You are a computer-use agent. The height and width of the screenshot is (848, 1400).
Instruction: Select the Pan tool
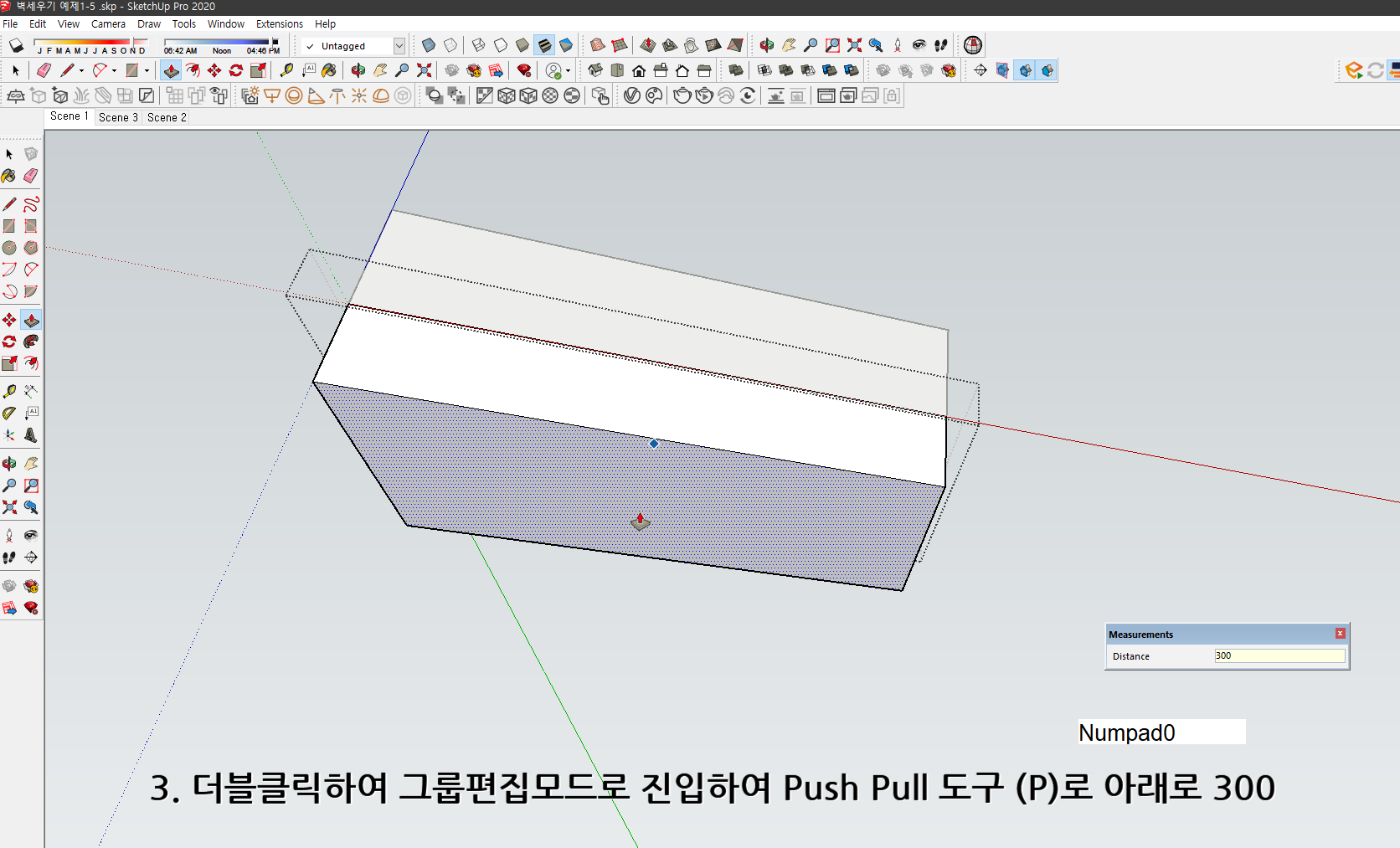click(379, 70)
